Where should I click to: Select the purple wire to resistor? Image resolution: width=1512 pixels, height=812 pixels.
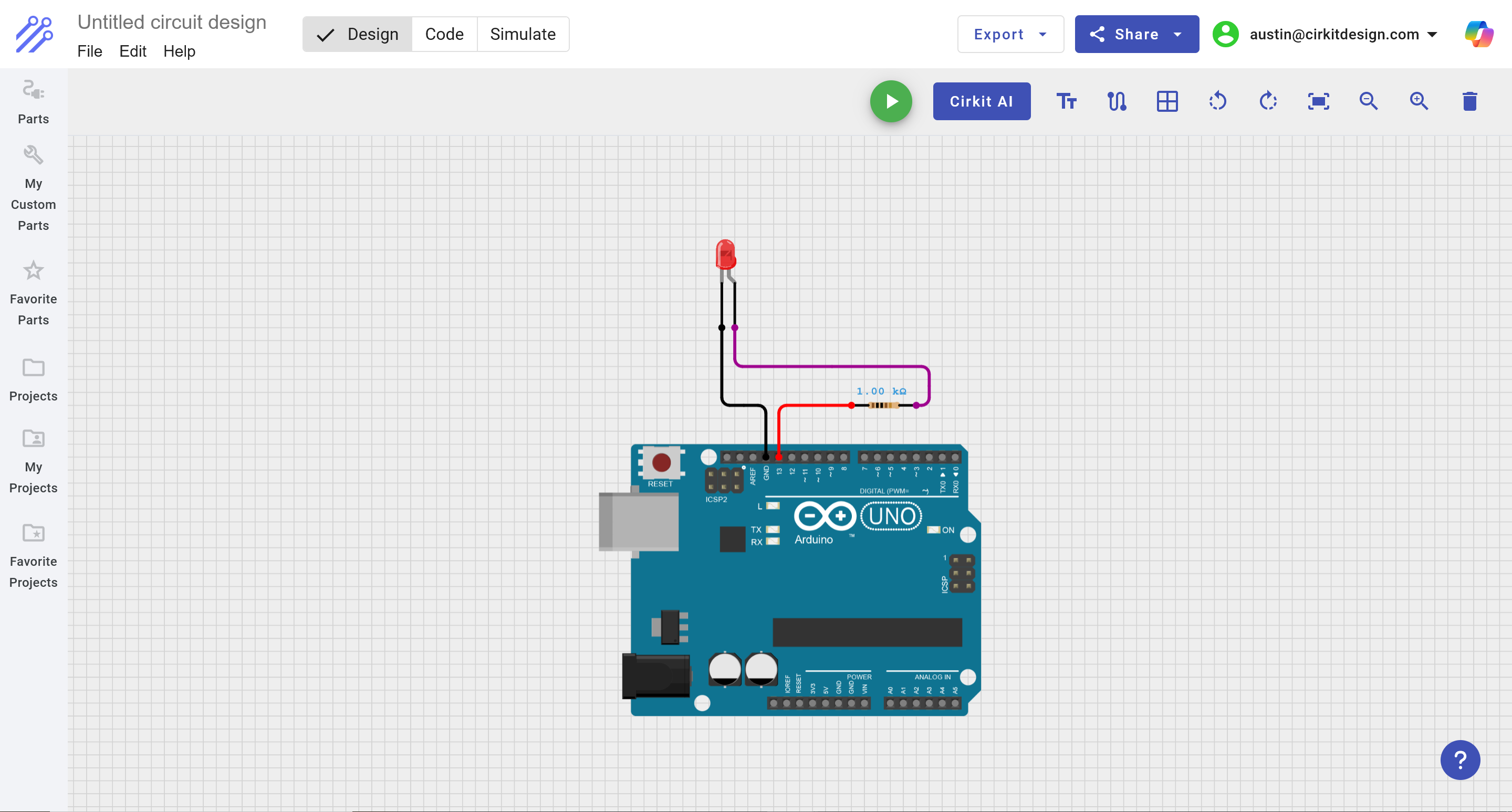tap(833, 367)
